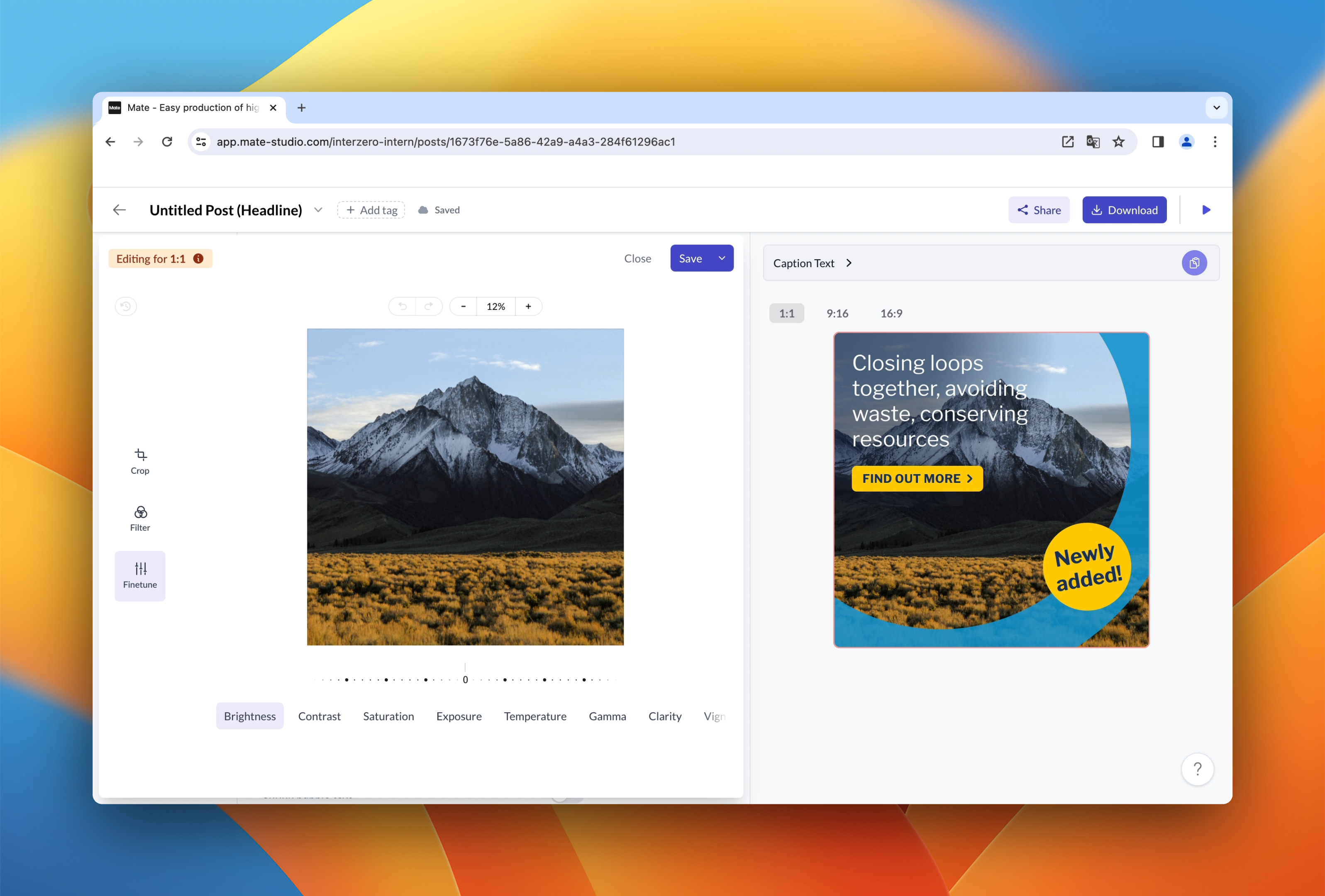Viewport: 1325px width, 896px height.
Task: Open the Clarity adjustment tab
Action: [x=665, y=716]
